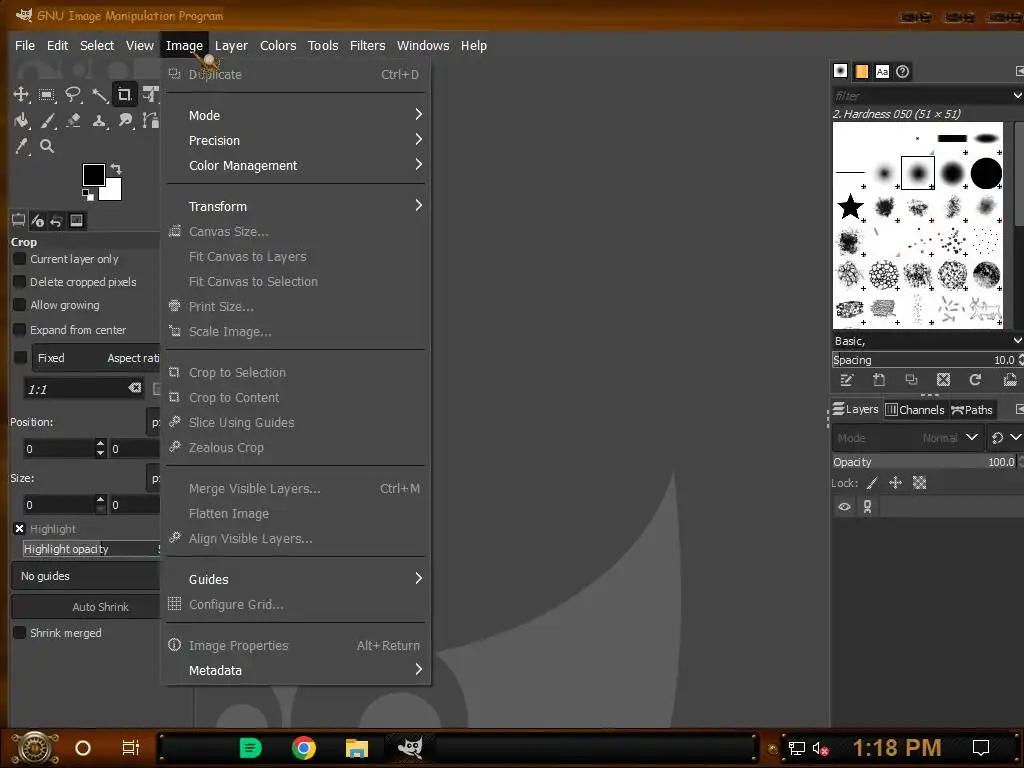Viewport: 1024px width, 768px height.
Task: Toggle the Fixed aspect ratio checkbox
Action: coord(20,358)
